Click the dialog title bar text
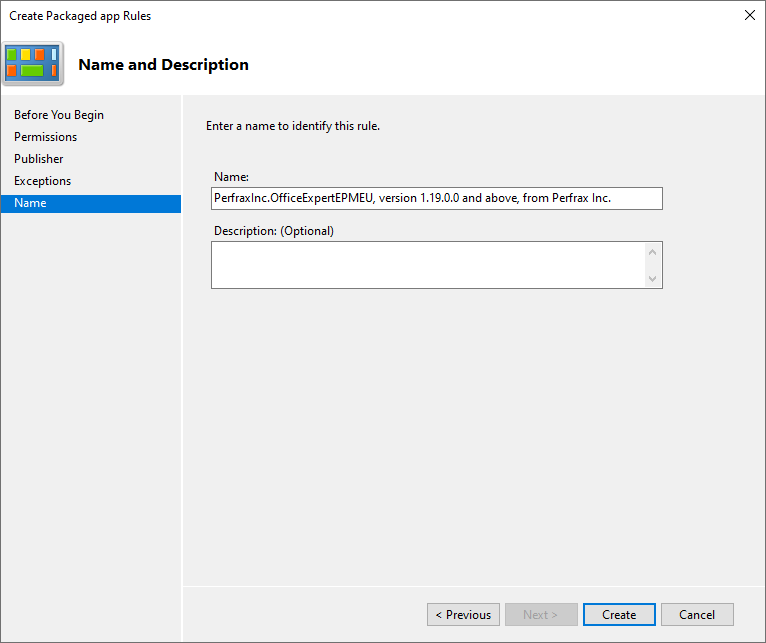The image size is (766, 643). point(80,16)
